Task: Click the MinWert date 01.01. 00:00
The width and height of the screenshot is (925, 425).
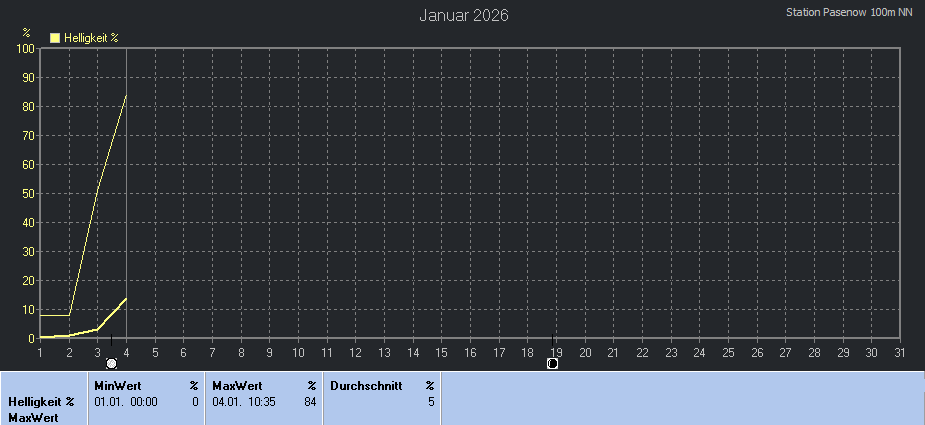Action: tap(126, 401)
